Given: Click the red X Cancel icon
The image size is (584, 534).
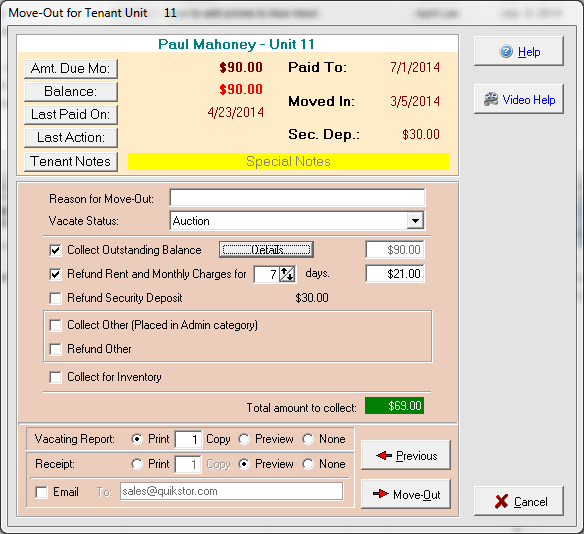Looking at the screenshot, I should pyautogui.click(x=501, y=501).
